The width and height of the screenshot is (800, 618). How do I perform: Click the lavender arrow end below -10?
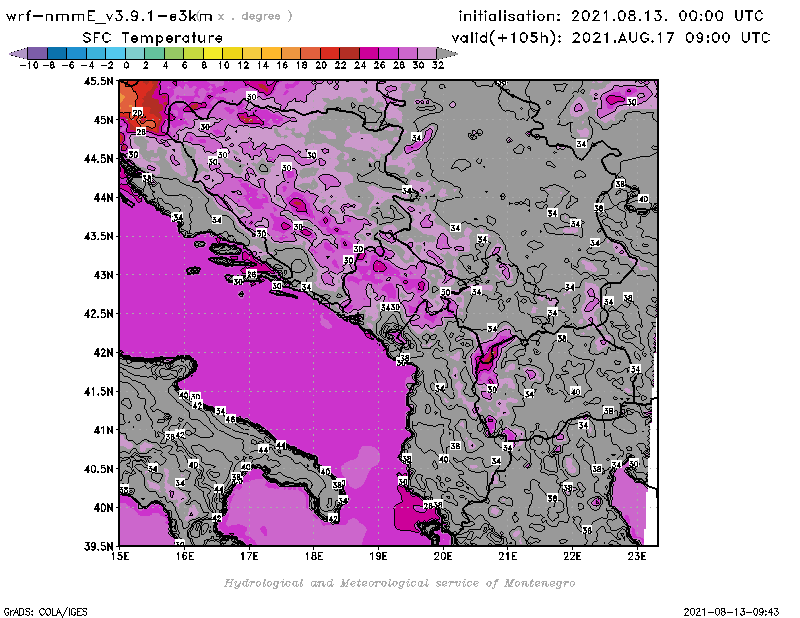[x=19, y=53]
